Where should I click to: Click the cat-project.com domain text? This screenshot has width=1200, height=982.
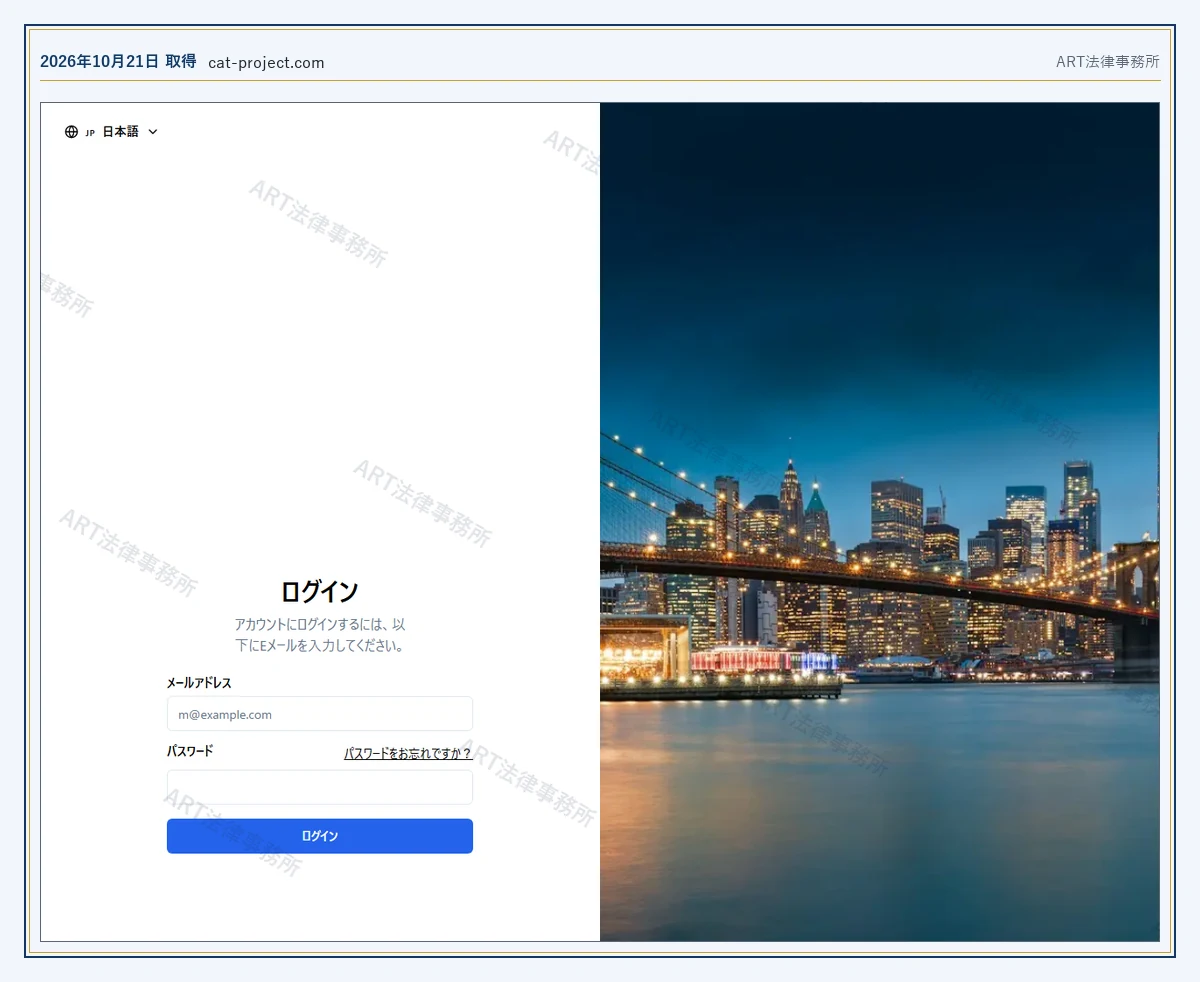tap(267, 63)
